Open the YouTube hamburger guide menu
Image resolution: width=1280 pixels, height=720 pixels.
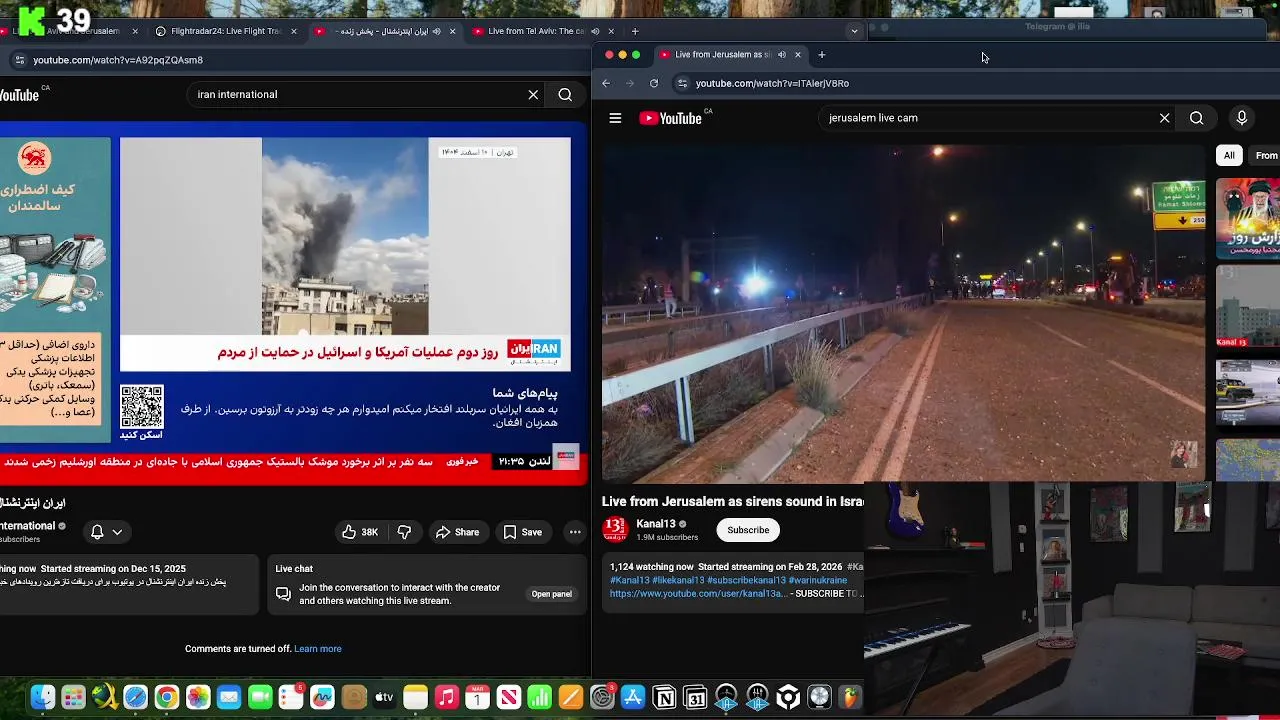(x=615, y=118)
